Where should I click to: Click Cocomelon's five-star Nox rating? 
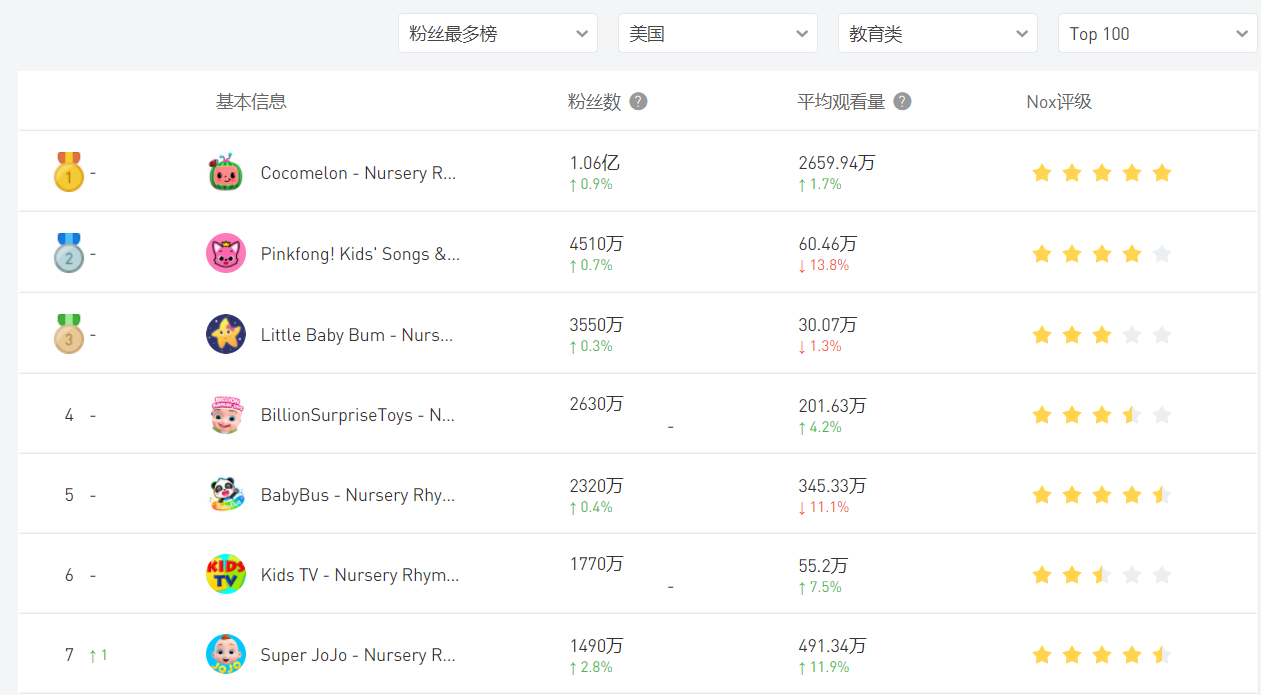point(1101,173)
